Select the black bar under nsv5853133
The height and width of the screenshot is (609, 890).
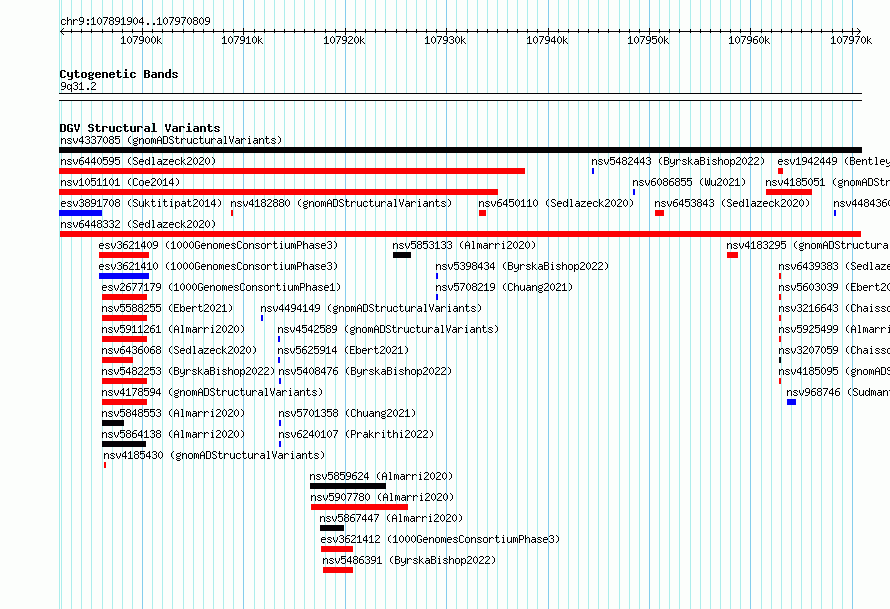pos(402,255)
